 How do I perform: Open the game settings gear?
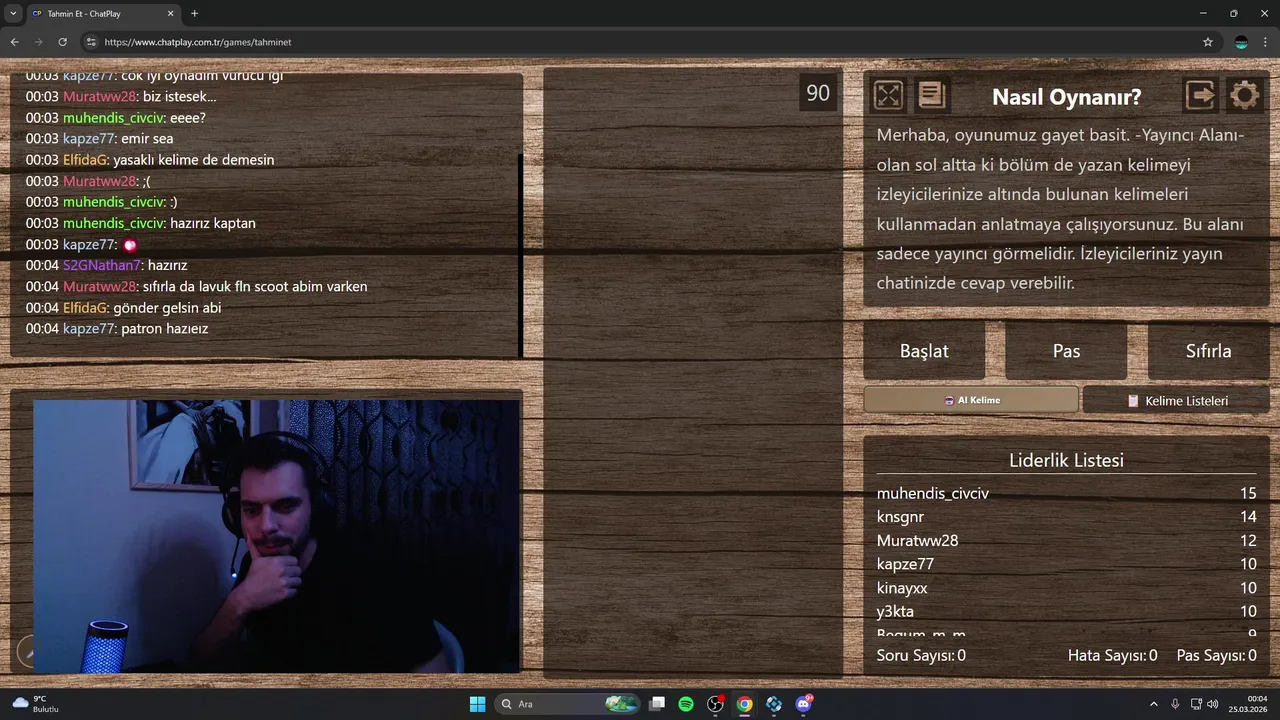pyautogui.click(x=1244, y=95)
